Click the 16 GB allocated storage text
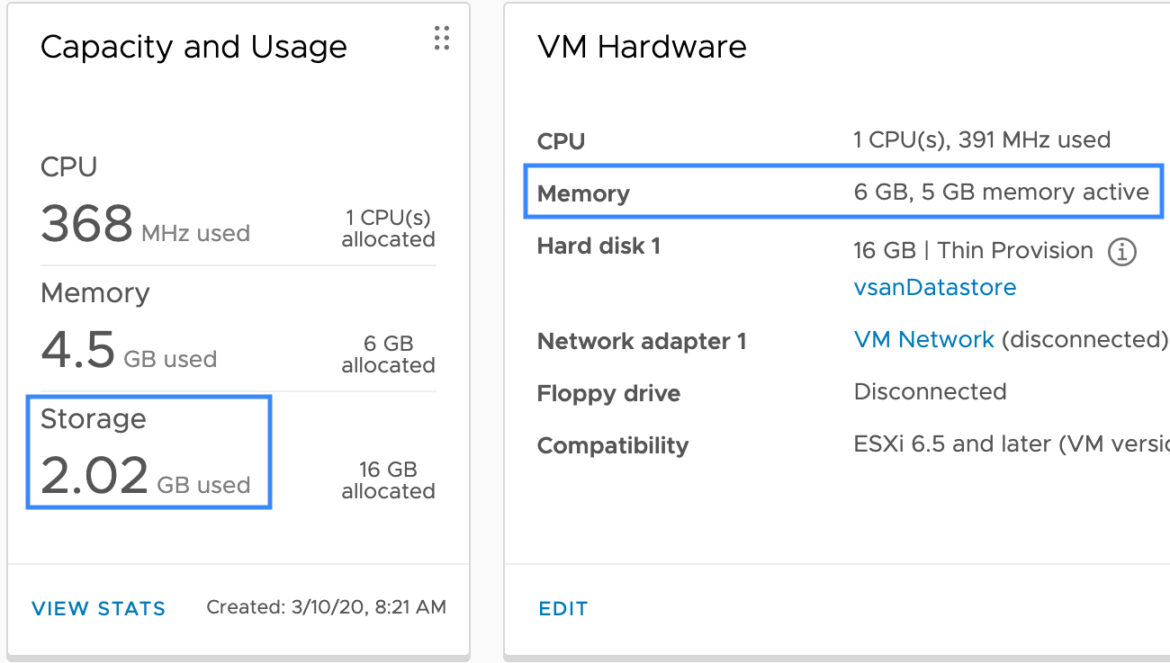This screenshot has height=663, width=1170. [388, 480]
